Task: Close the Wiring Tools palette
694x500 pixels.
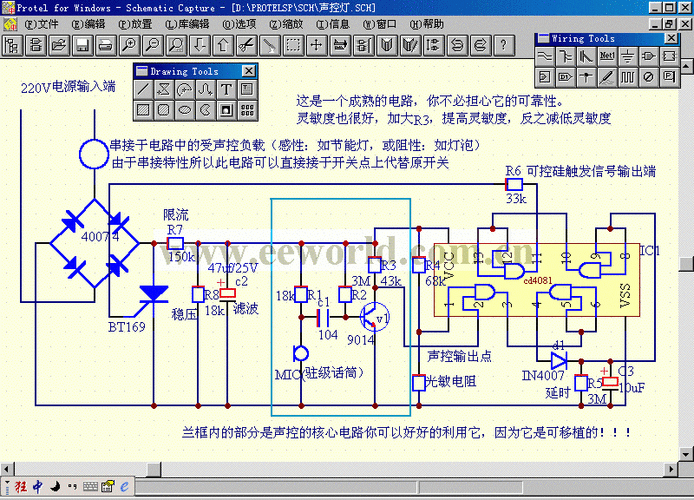Action: (x=671, y=38)
